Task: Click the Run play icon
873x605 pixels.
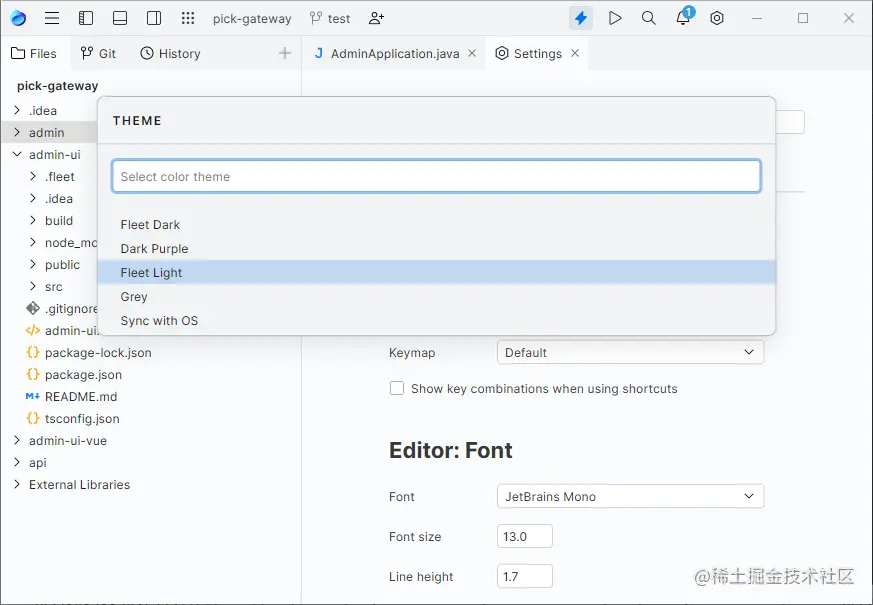Action: (615, 18)
